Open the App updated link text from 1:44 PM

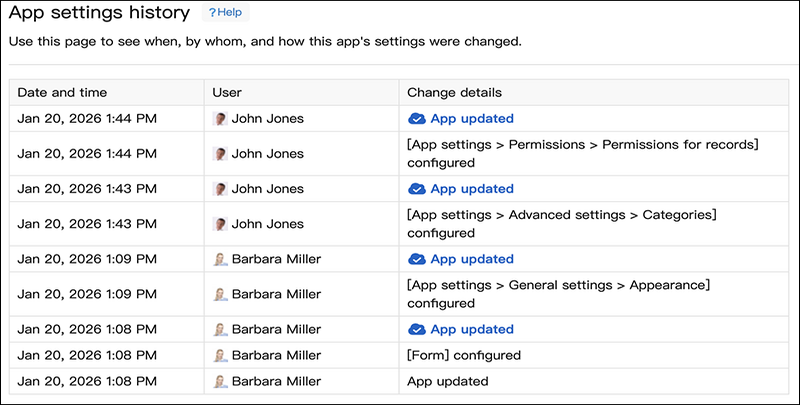coord(472,118)
